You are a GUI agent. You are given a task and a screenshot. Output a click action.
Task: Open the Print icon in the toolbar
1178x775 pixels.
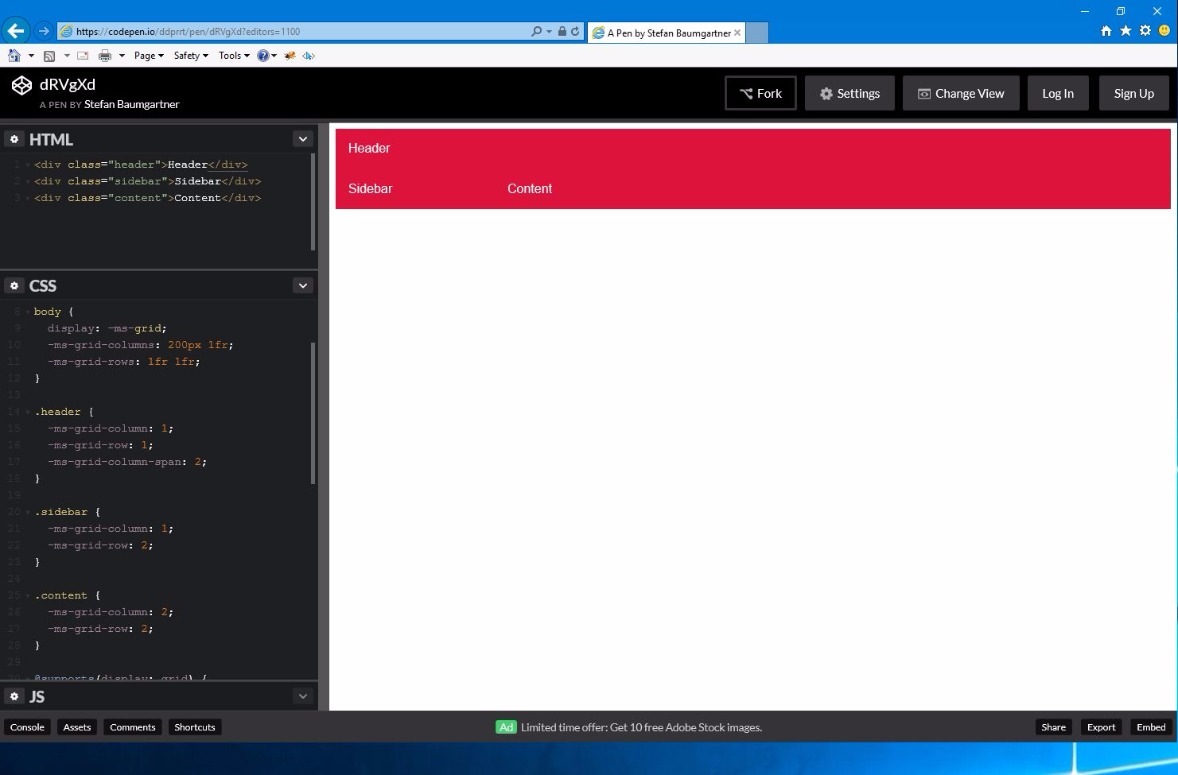pyautogui.click(x=105, y=55)
